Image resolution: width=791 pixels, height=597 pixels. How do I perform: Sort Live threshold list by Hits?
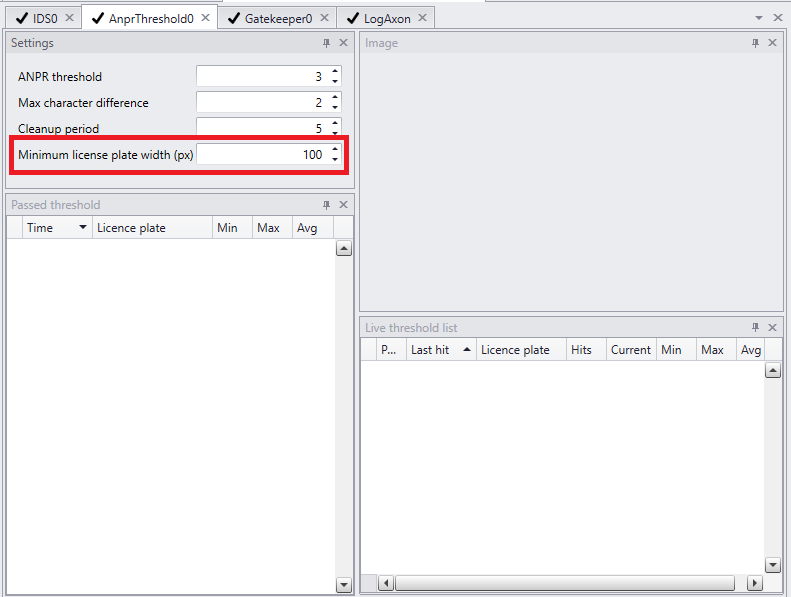click(586, 350)
